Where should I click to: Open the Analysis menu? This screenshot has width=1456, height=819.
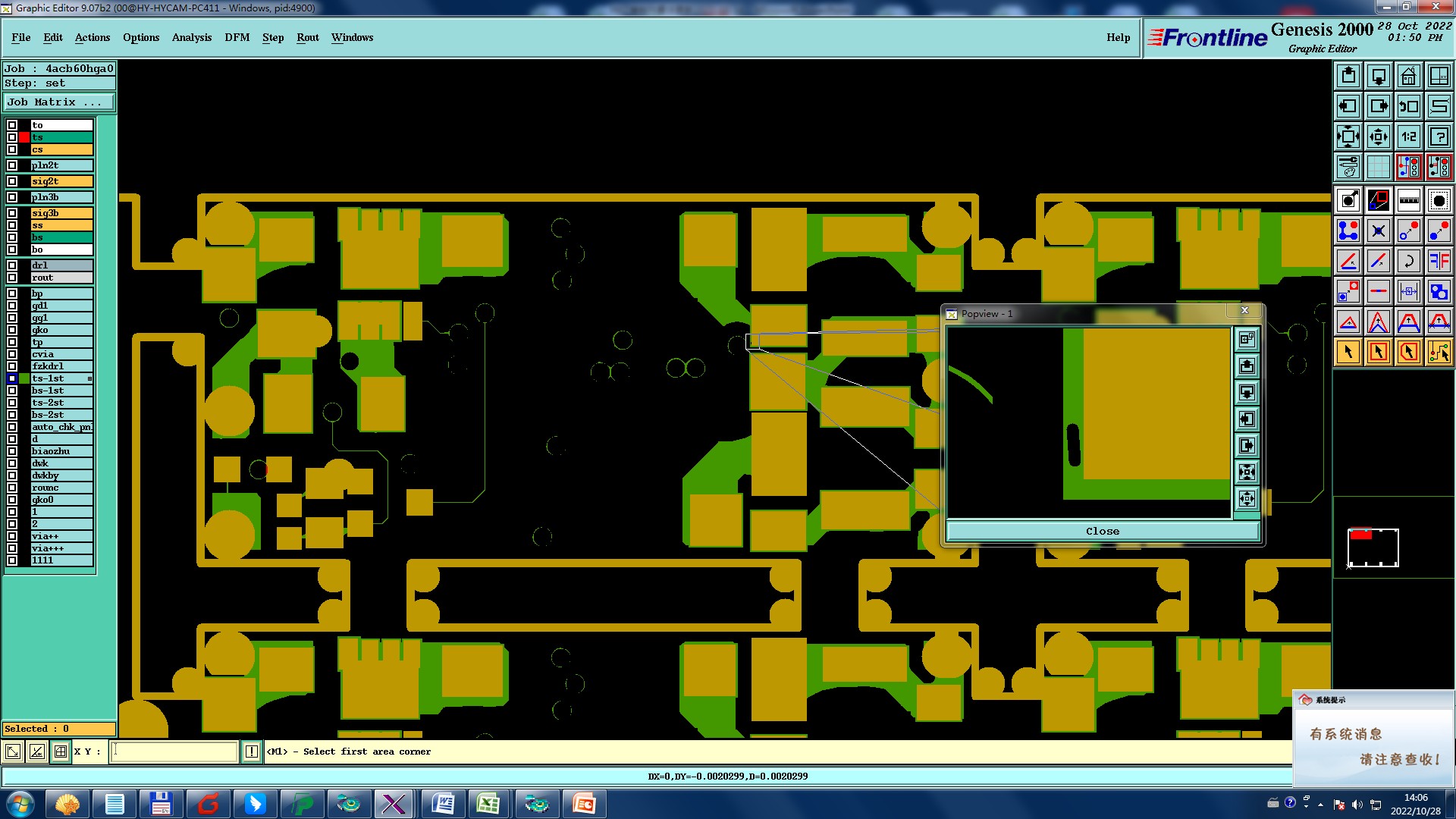[x=191, y=37]
